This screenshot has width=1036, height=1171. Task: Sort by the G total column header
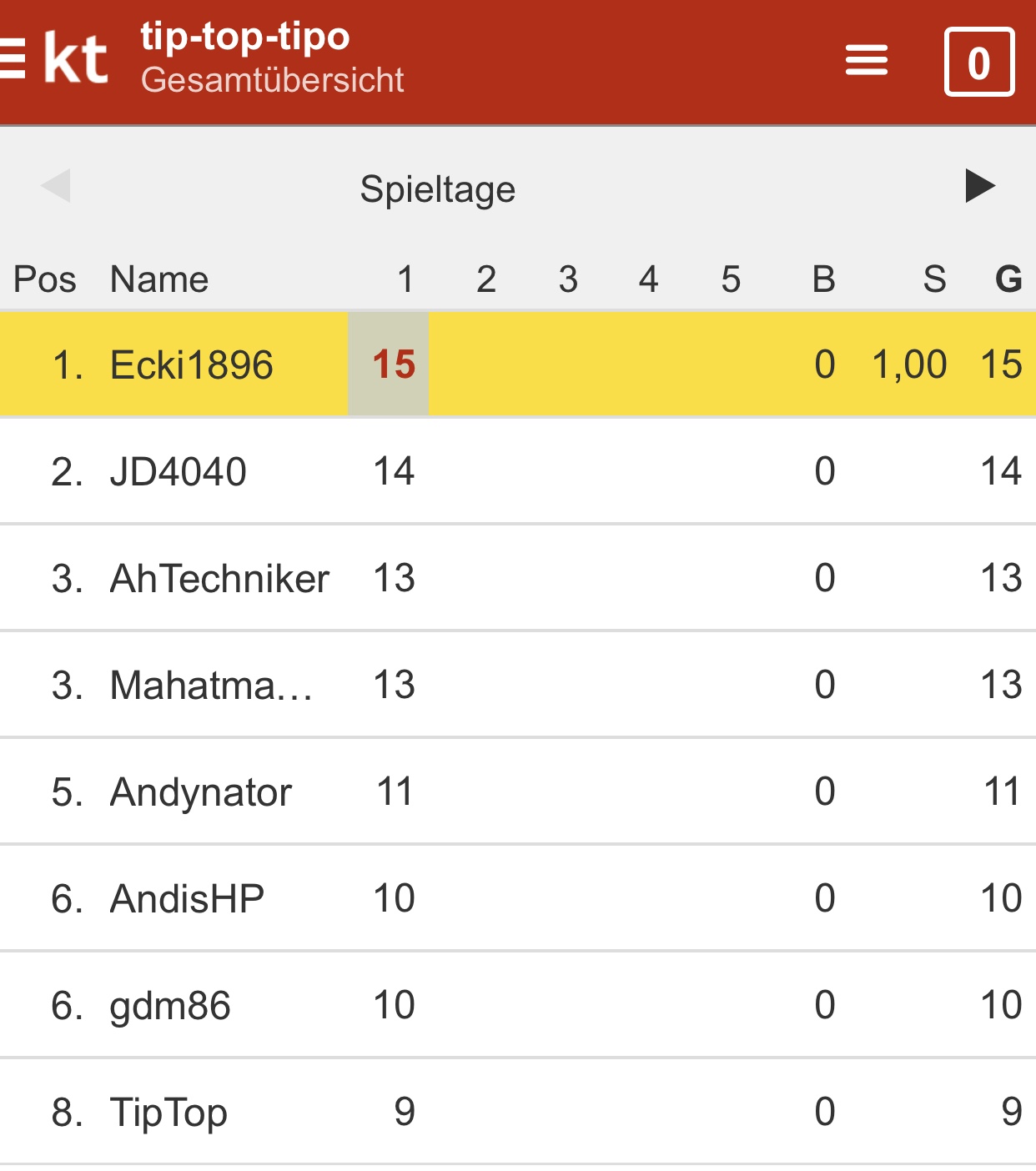[x=1008, y=279]
